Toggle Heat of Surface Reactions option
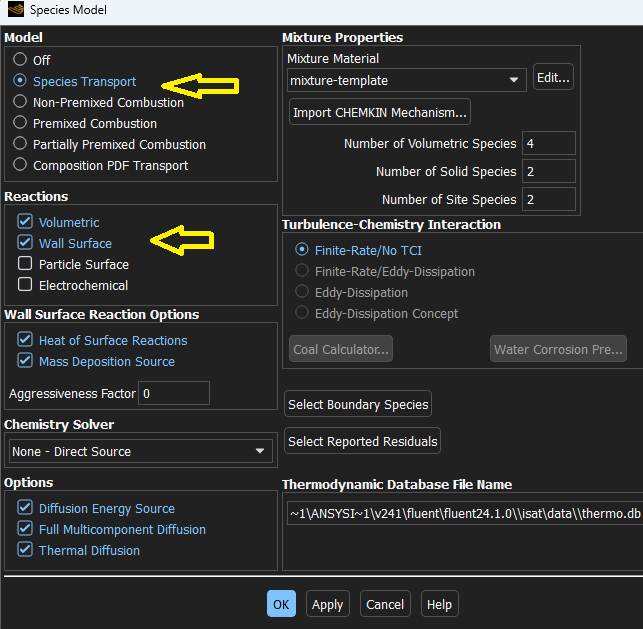Screen dimensions: 643x629 pos(25,340)
